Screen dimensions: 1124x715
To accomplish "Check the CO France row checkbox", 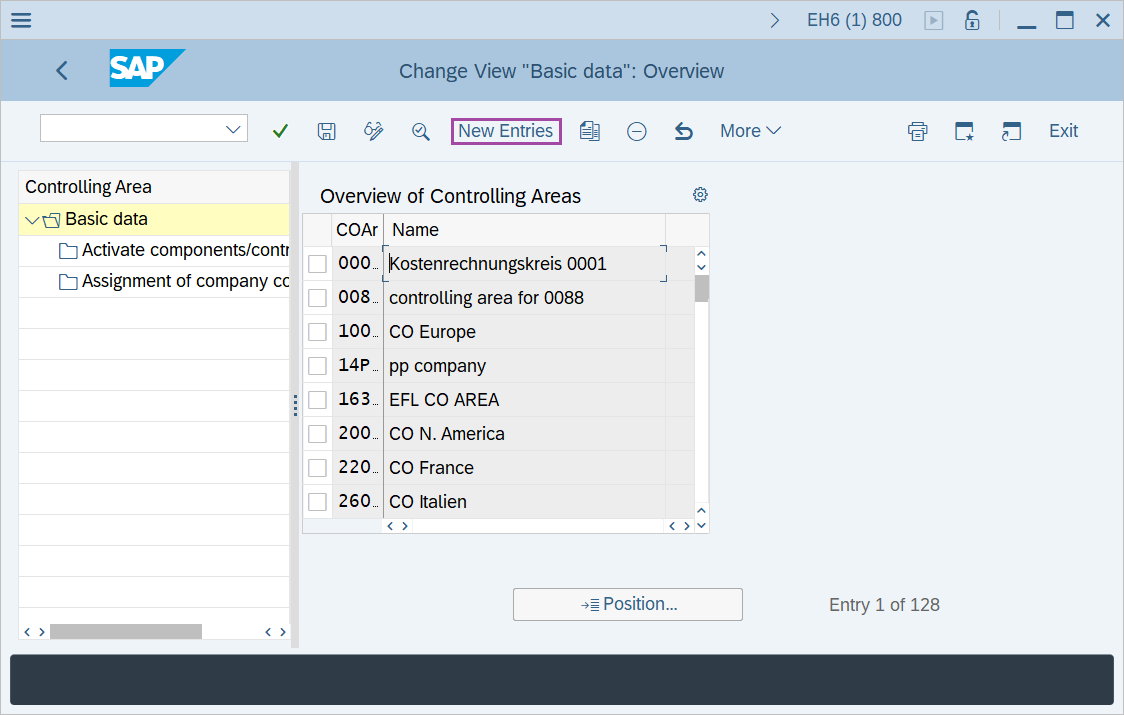I will tap(317, 468).
